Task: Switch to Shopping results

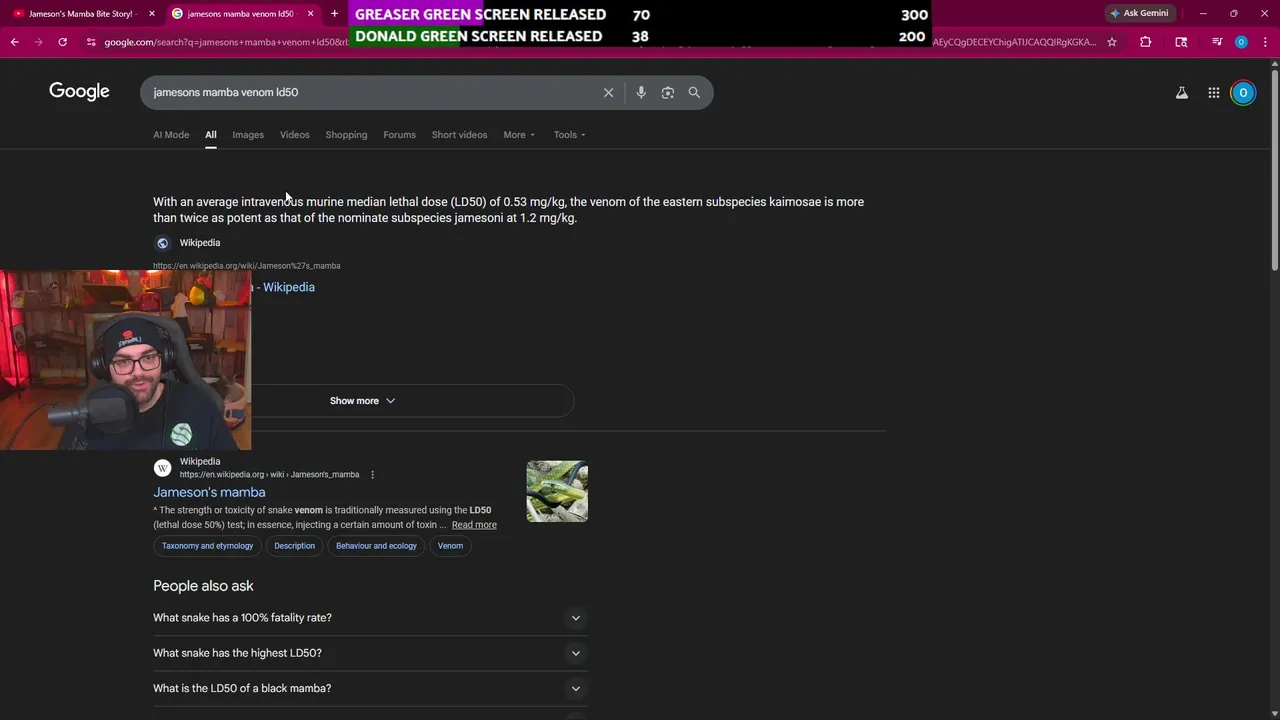Action: [x=346, y=135]
